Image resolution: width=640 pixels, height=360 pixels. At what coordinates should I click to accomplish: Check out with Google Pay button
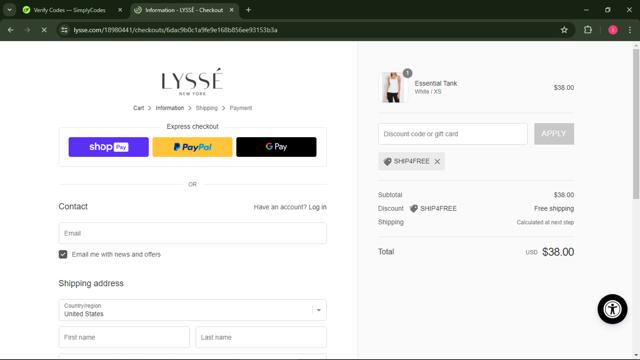pos(276,147)
